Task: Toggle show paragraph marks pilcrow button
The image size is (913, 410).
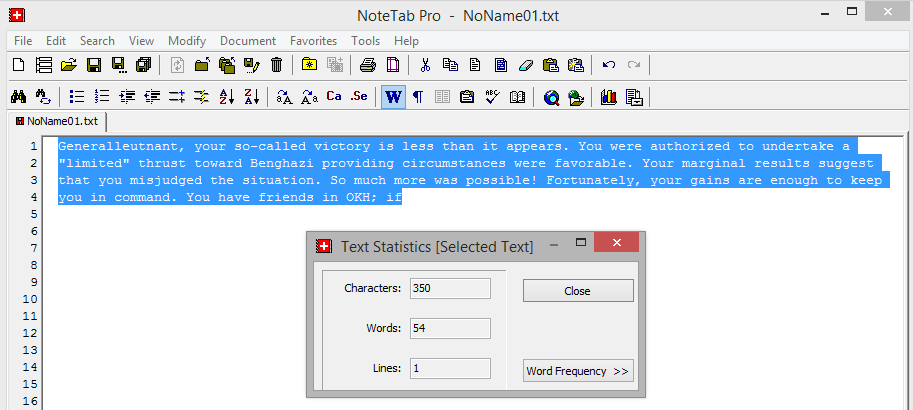Action: point(417,97)
